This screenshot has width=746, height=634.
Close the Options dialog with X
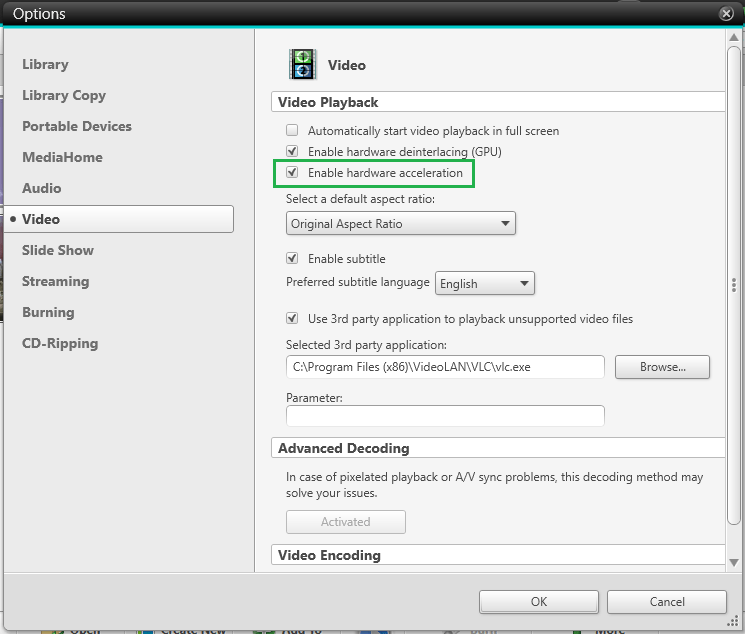tap(726, 14)
